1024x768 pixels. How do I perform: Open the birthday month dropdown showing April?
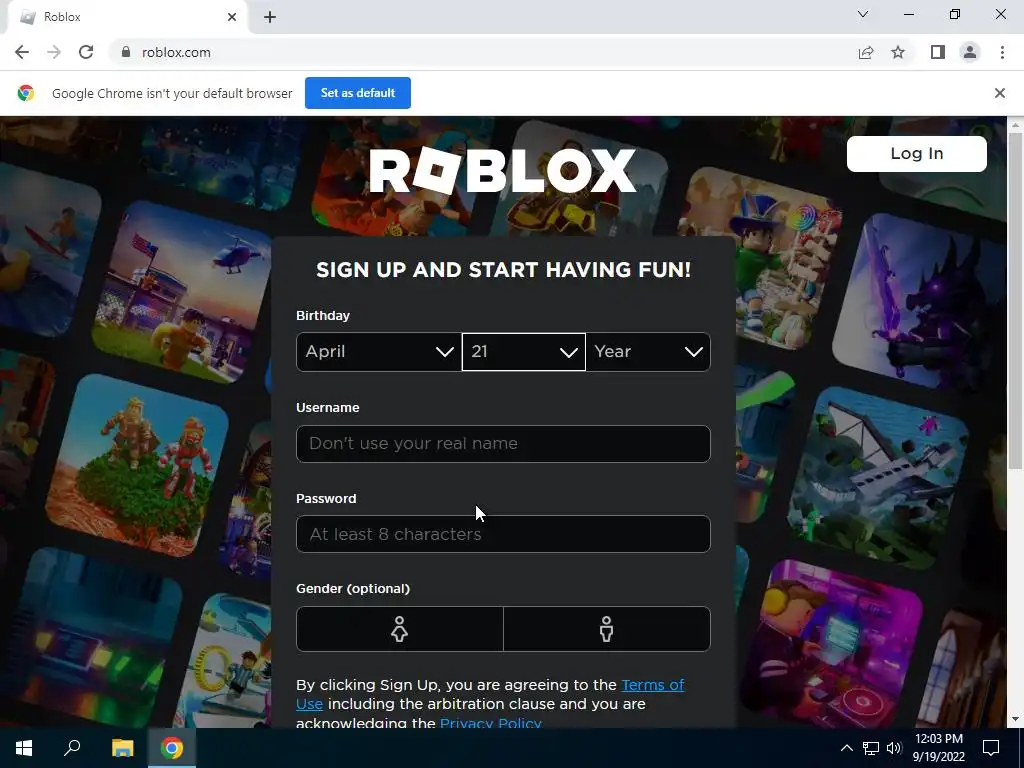coord(379,351)
